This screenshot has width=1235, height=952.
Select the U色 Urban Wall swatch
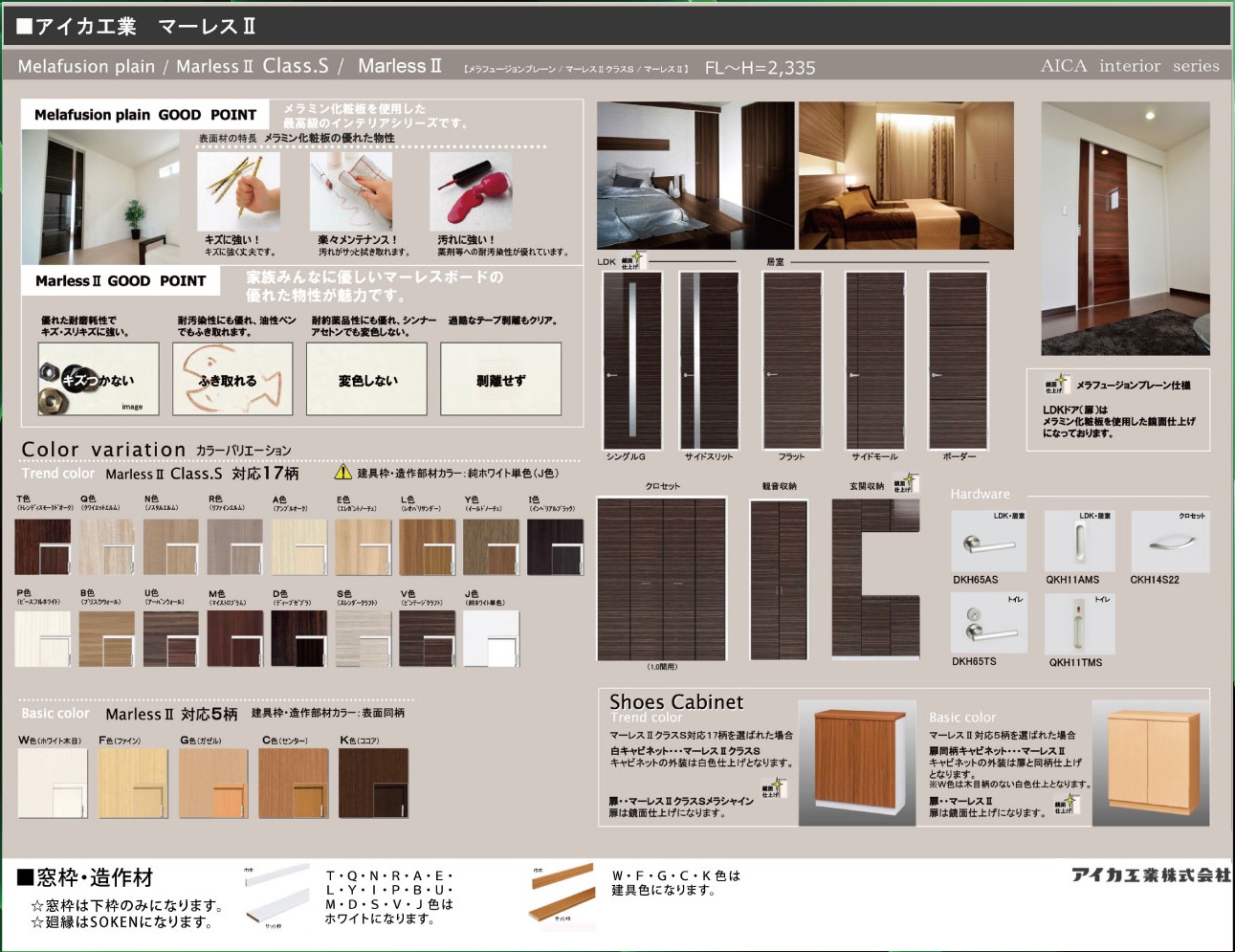click(x=170, y=638)
